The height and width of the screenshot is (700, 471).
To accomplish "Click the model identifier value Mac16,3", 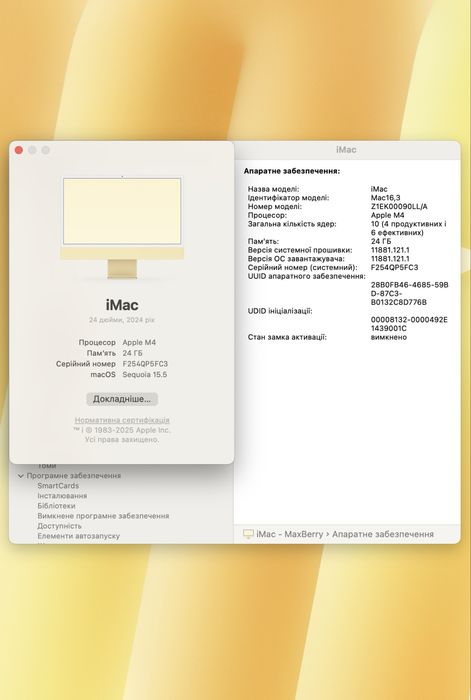I will (385, 198).
